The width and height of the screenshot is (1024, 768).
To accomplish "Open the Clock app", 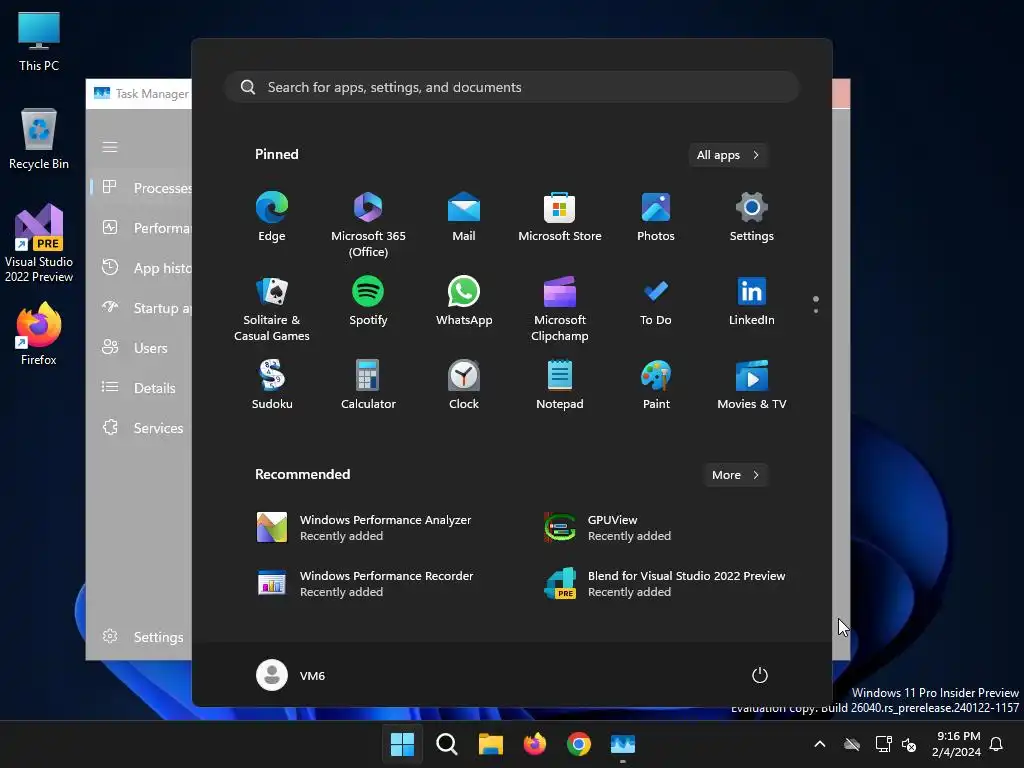I will (464, 385).
